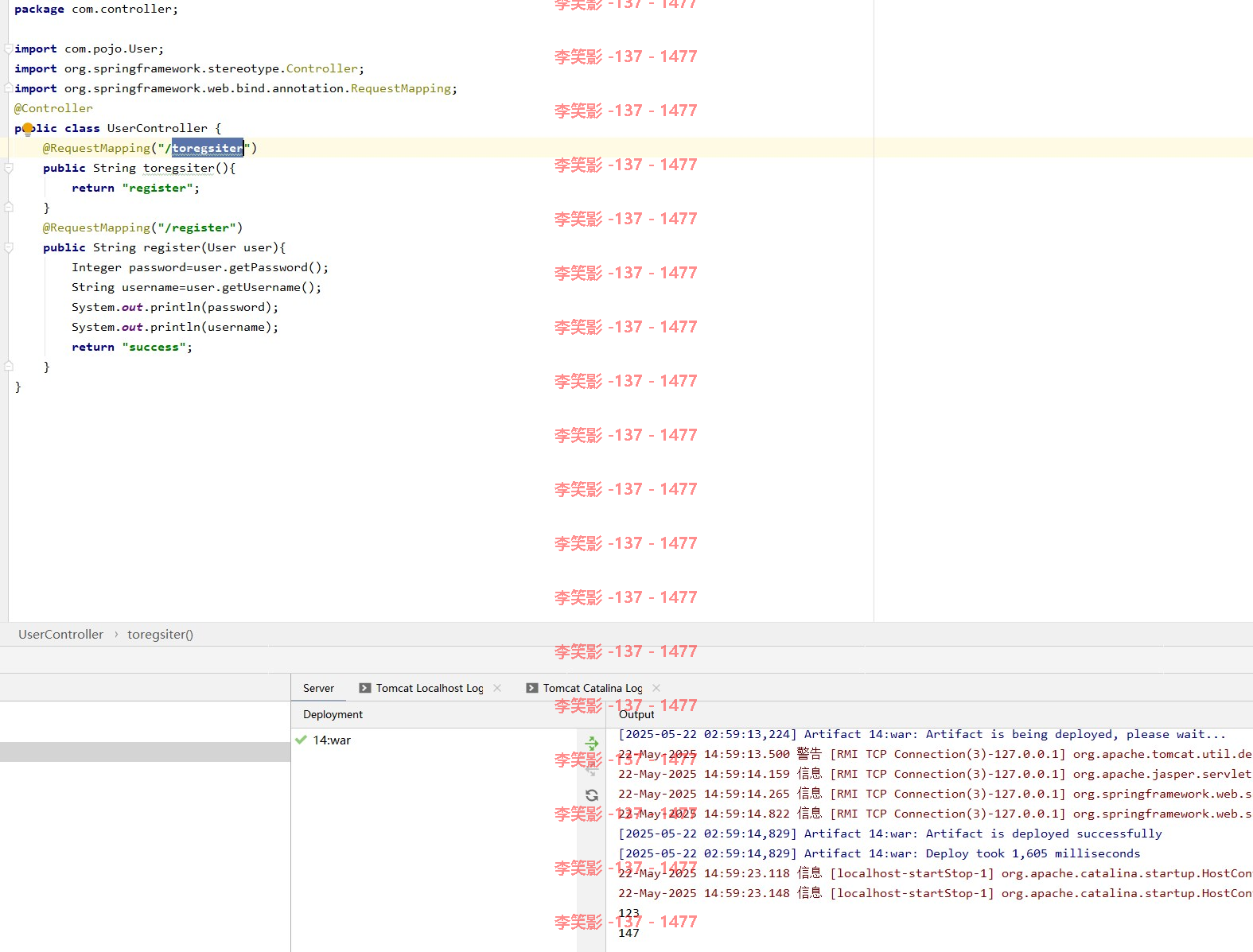Click fold end marker of toregsiter method
The width and height of the screenshot is (1253, 952).
(9, 208)
